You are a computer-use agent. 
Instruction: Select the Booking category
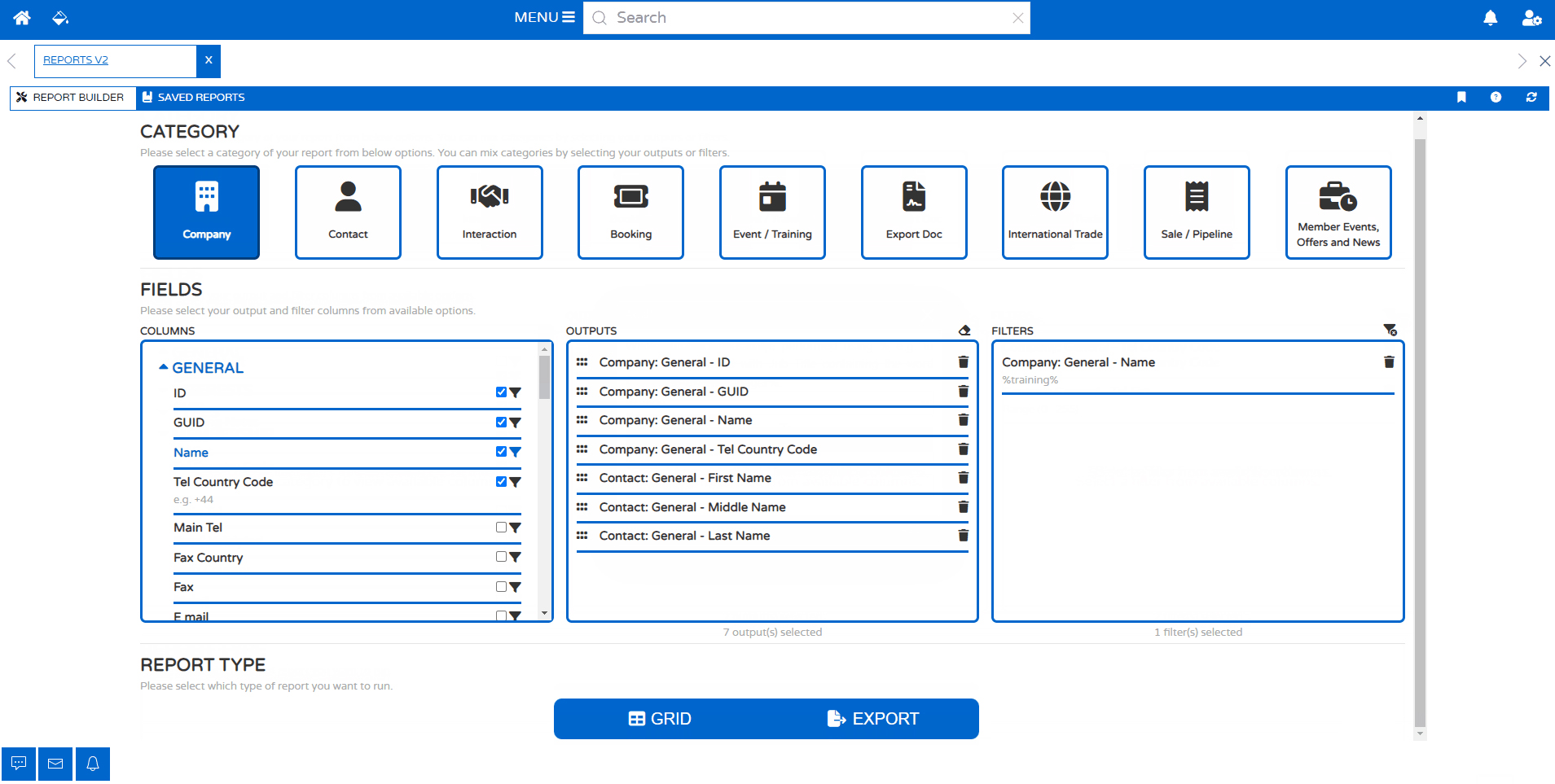tap(631, 212)
